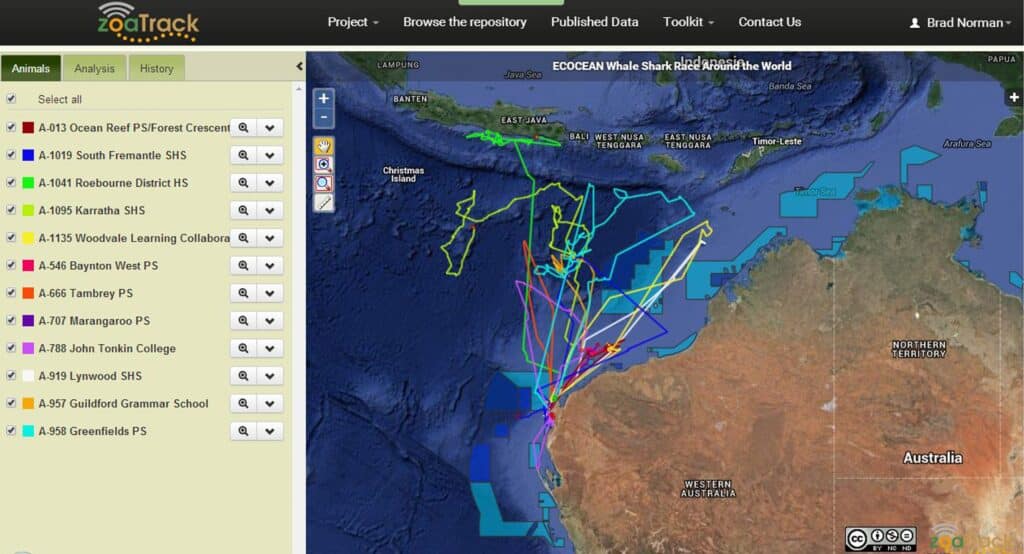Click the map zoom in plus button

(323, 98)
